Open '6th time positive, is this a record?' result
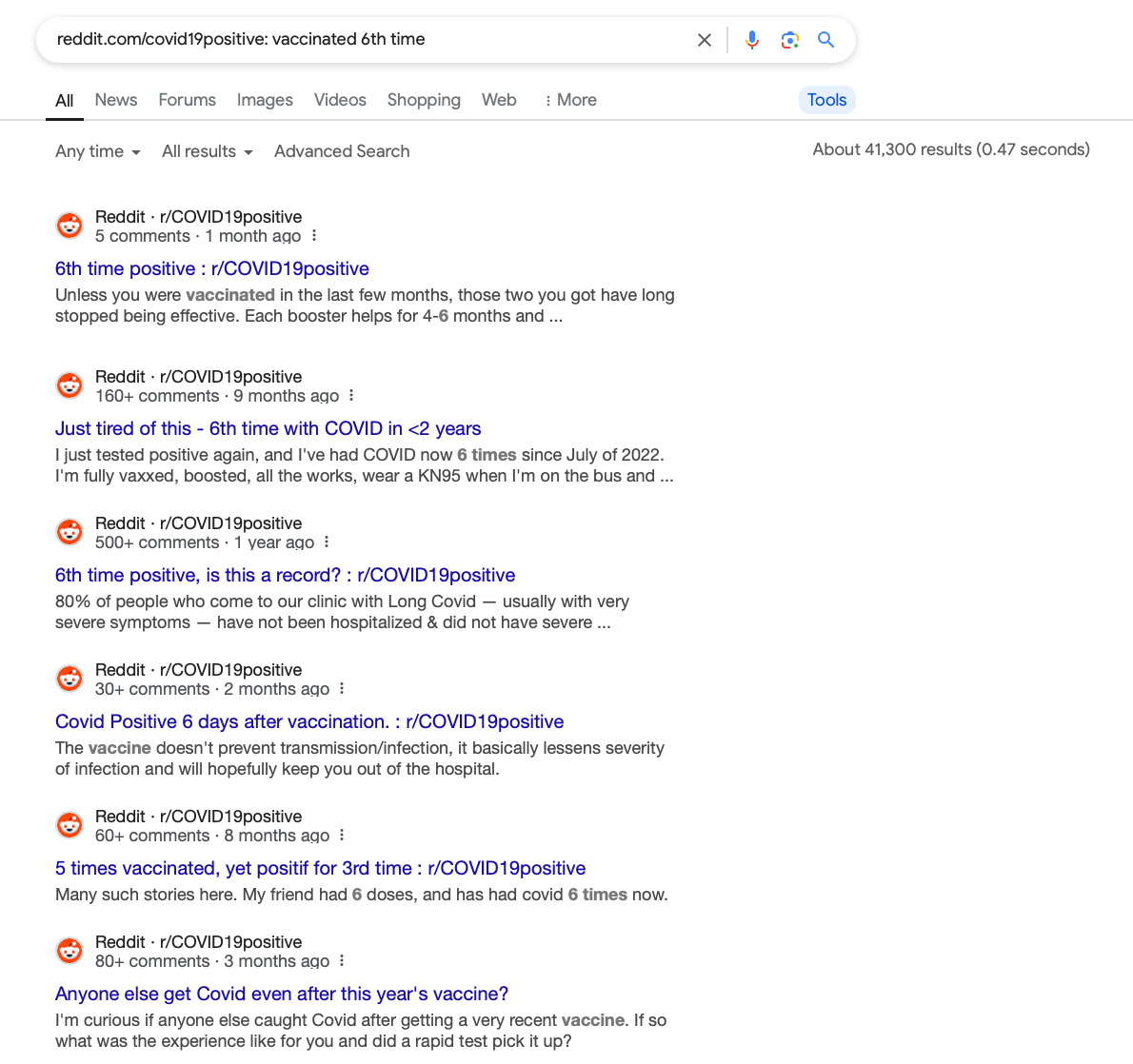This screenshot has width=1133, height=1064. coord(285,575)
